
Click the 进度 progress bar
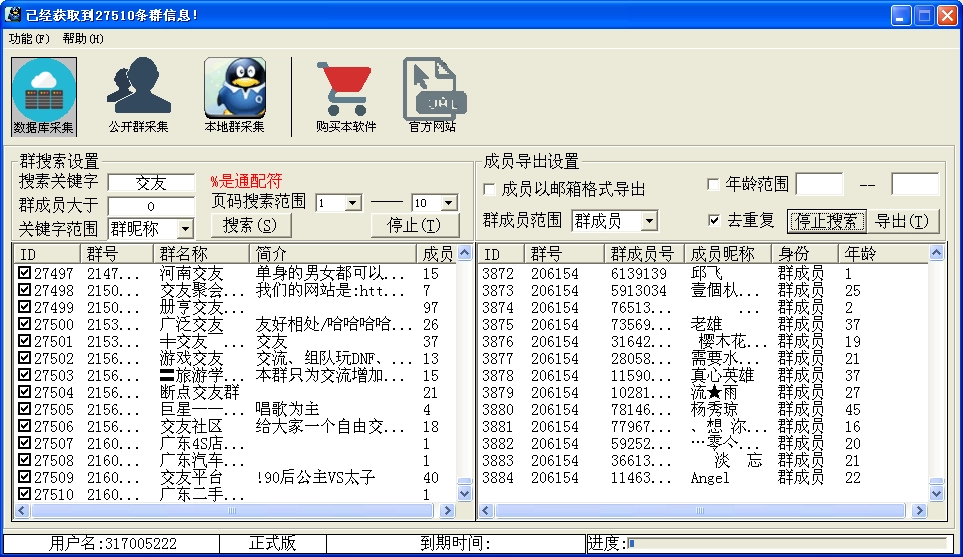(x=788, y=543)
